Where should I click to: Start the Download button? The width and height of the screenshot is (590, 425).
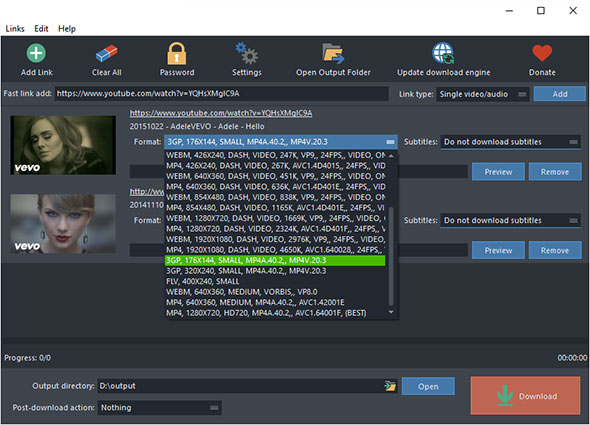[525, 396]
